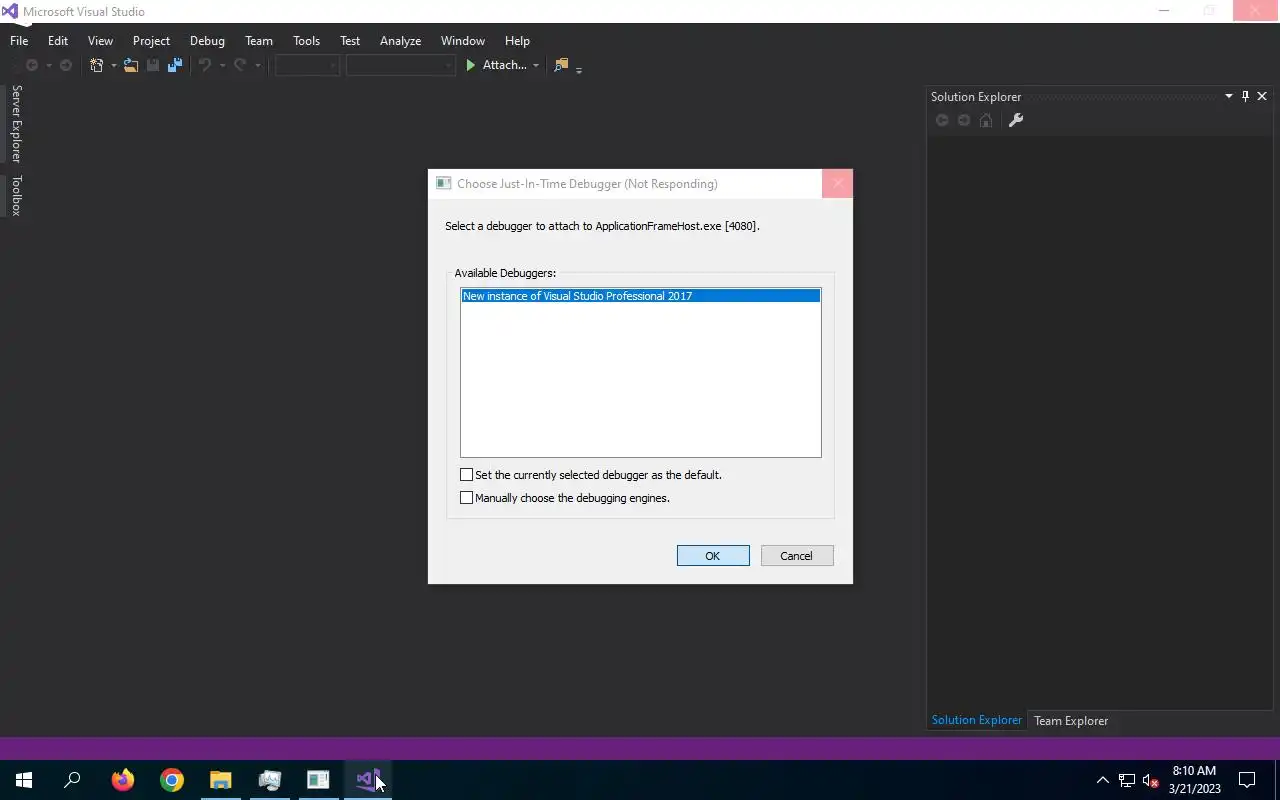Click the Navigate Backward toolbar icon
The image size is (1280, 800).
[x=32, y=65]
